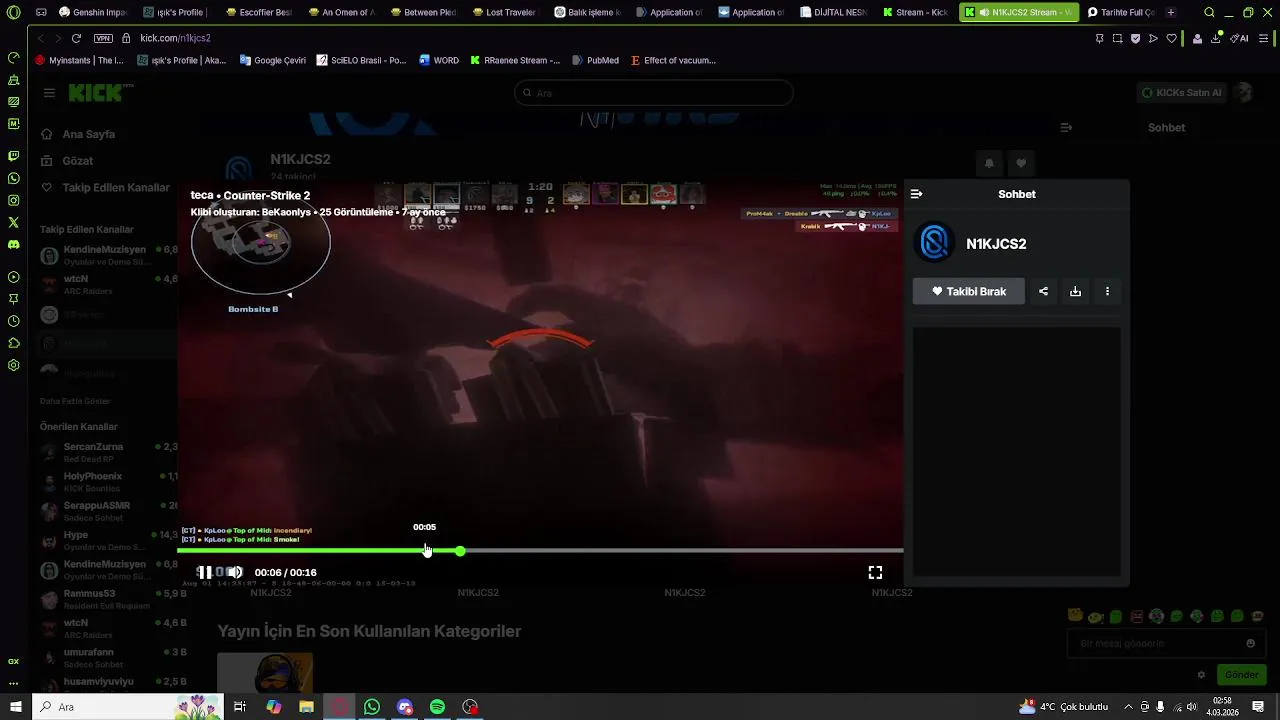Open Spotify from the Windows taskbar

click(x=437, y=707)
